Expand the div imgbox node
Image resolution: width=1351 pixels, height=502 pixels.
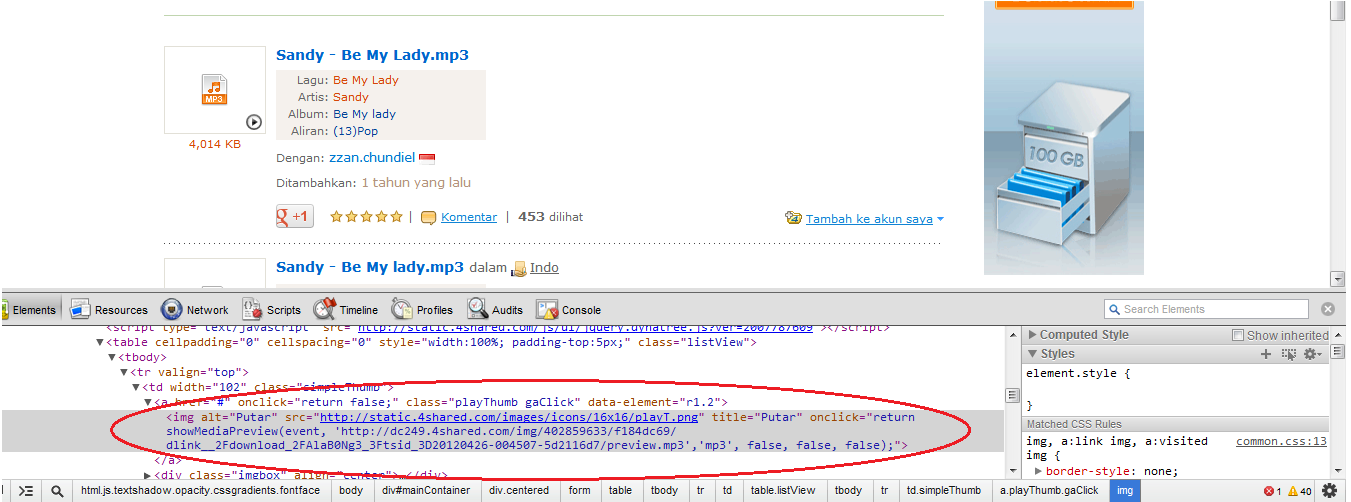click(x=148, y=475)
